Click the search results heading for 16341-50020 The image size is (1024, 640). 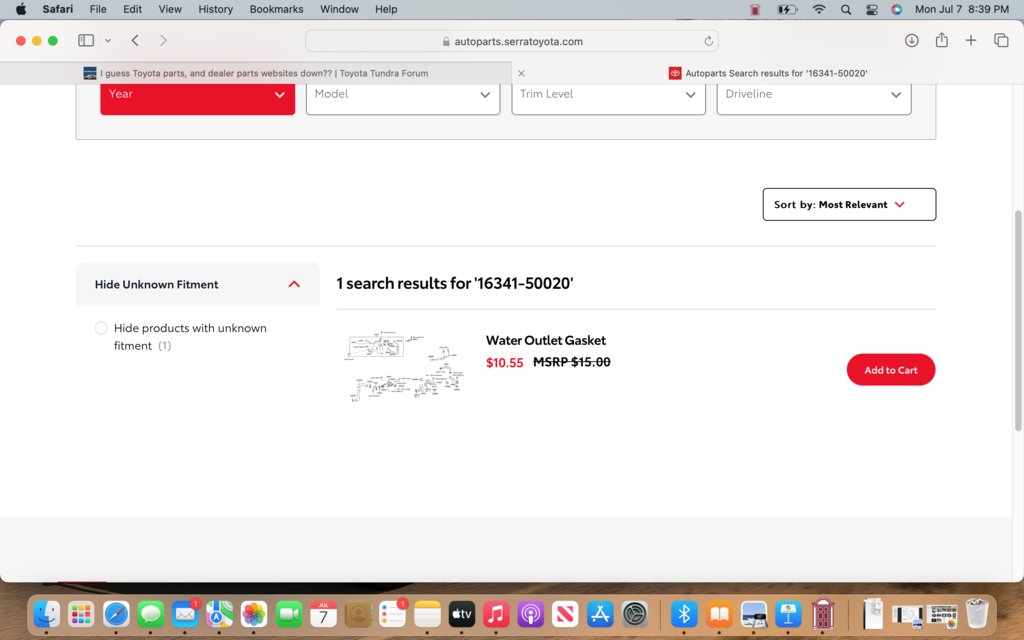click(x=455, y=283)
